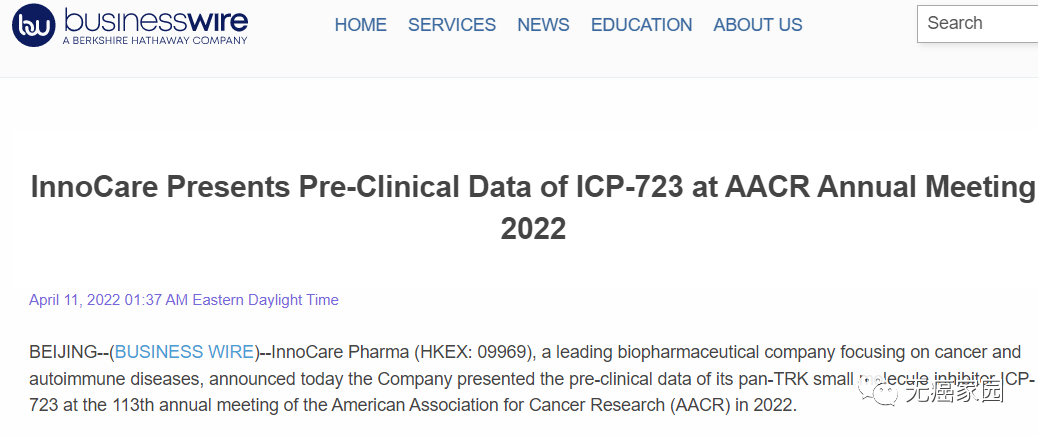Click the InnoCare Pharma name in paragraph
This screenshot has height=436, width=1038.
(x=340, y=352)
